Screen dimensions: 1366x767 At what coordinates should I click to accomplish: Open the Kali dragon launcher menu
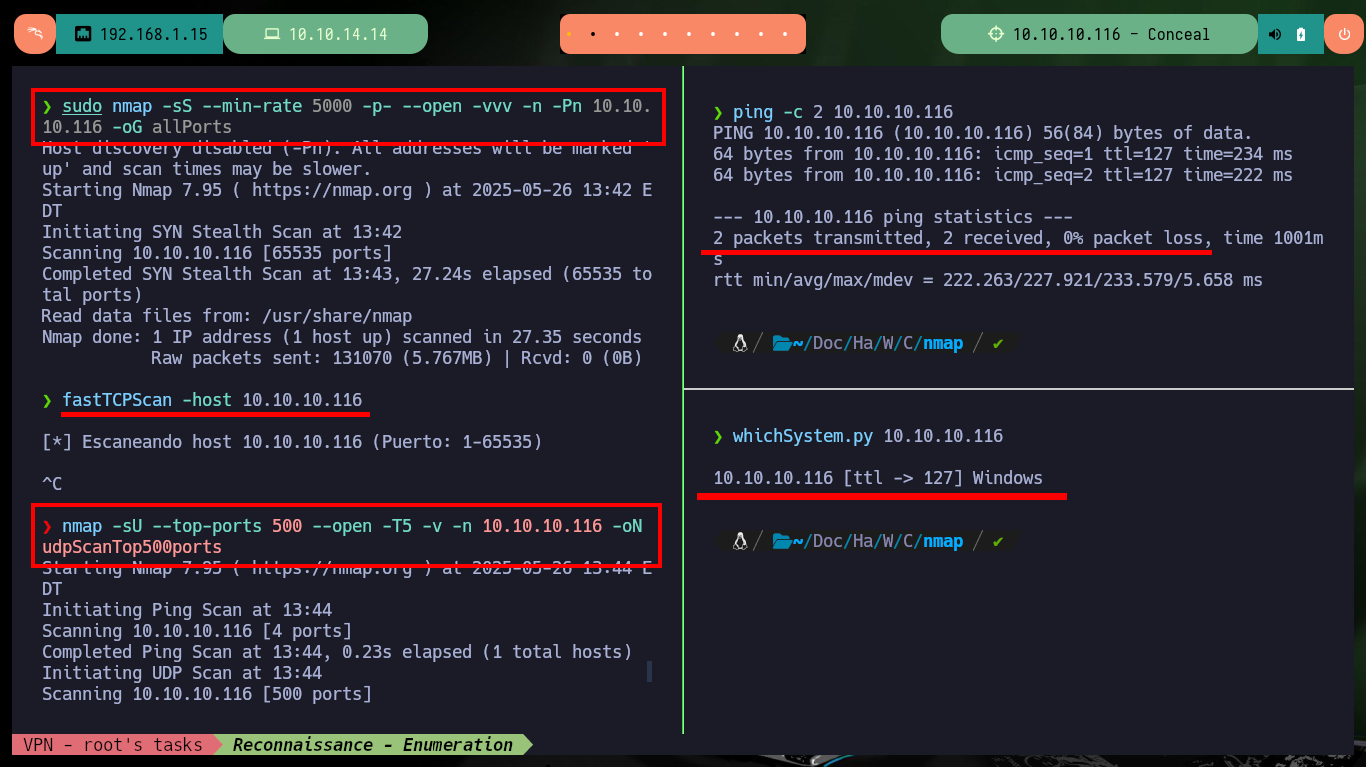[x=35, y=34]
